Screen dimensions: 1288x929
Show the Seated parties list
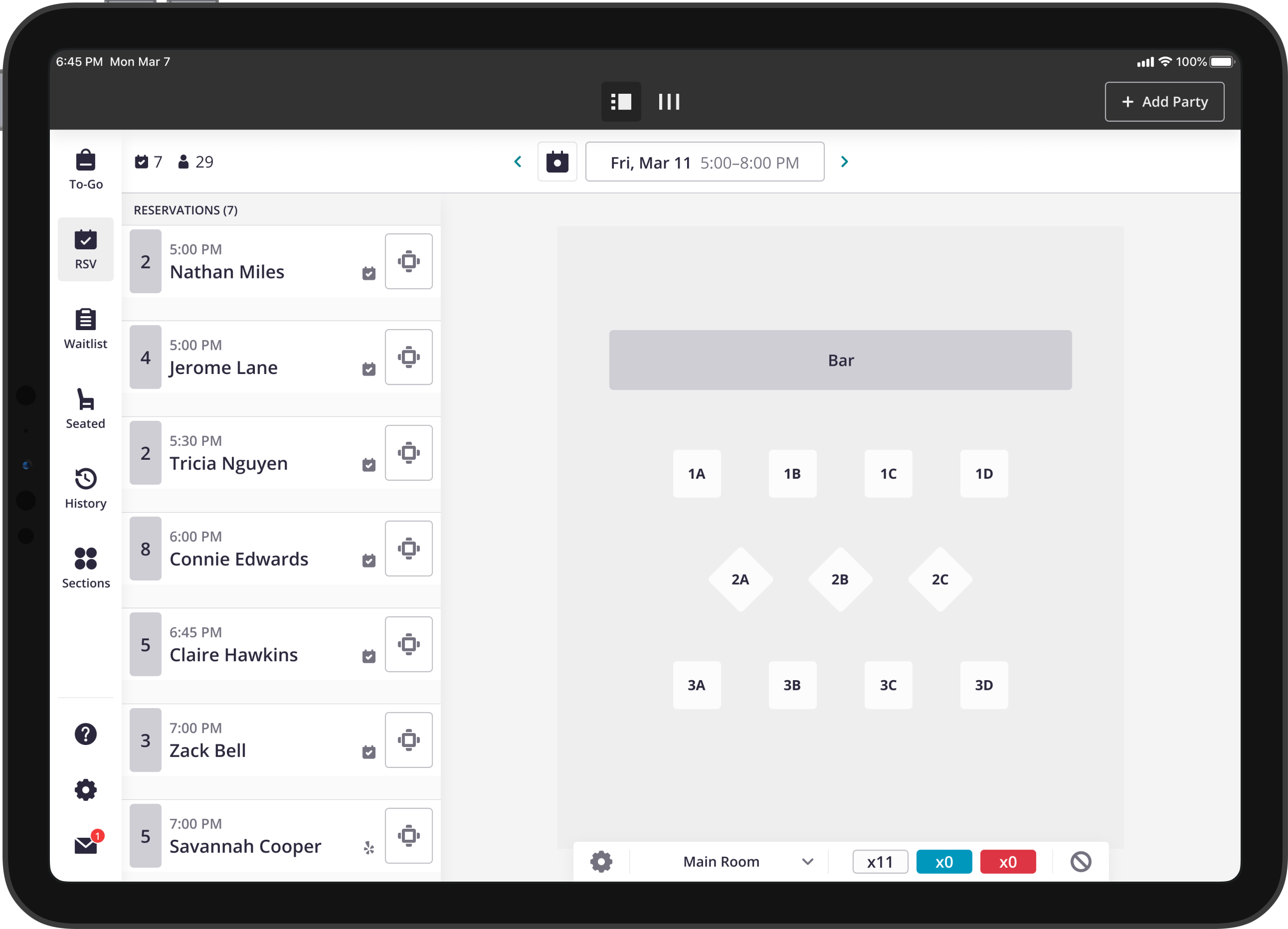click(x=85, y=408)
